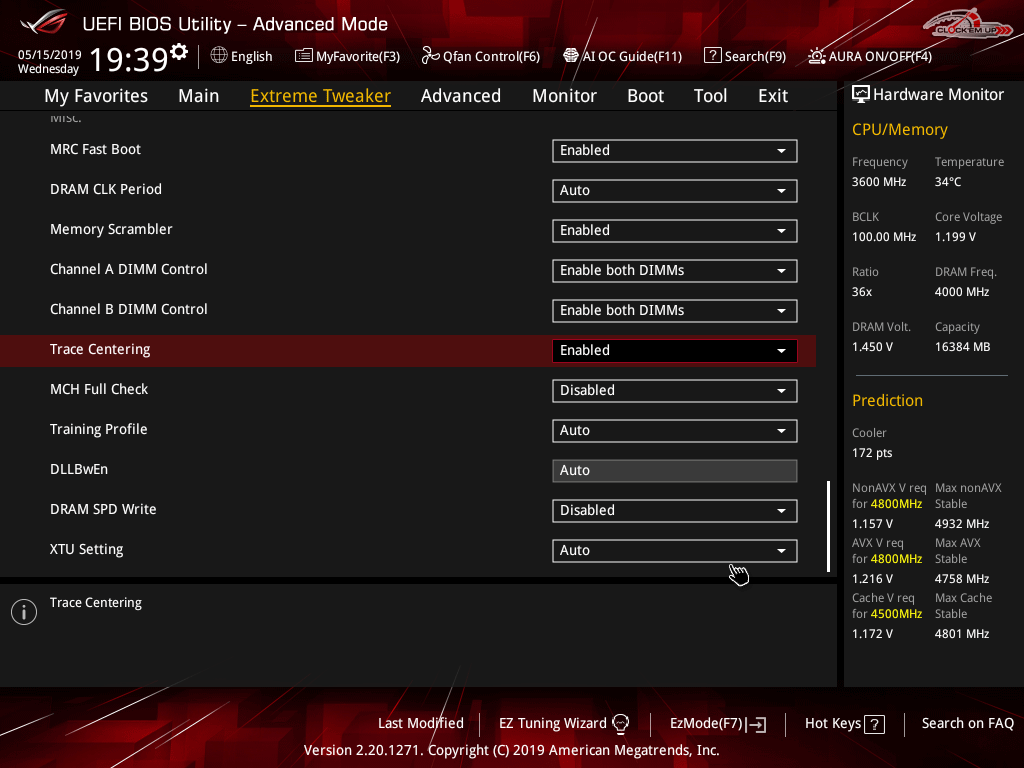Viewport: 1024px width, 768px height.
Task: Open the Monitor tab
Action: click(564, 96)
